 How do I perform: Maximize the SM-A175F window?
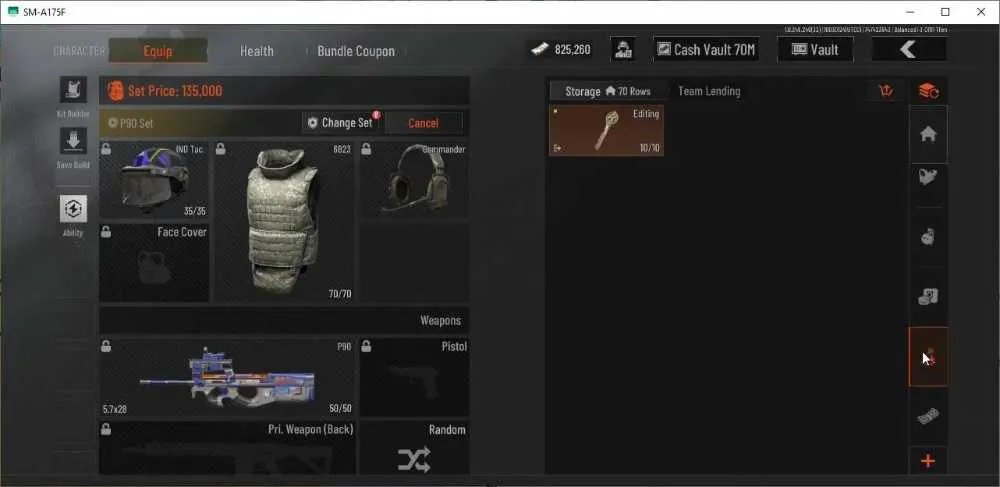coord(945,11)
